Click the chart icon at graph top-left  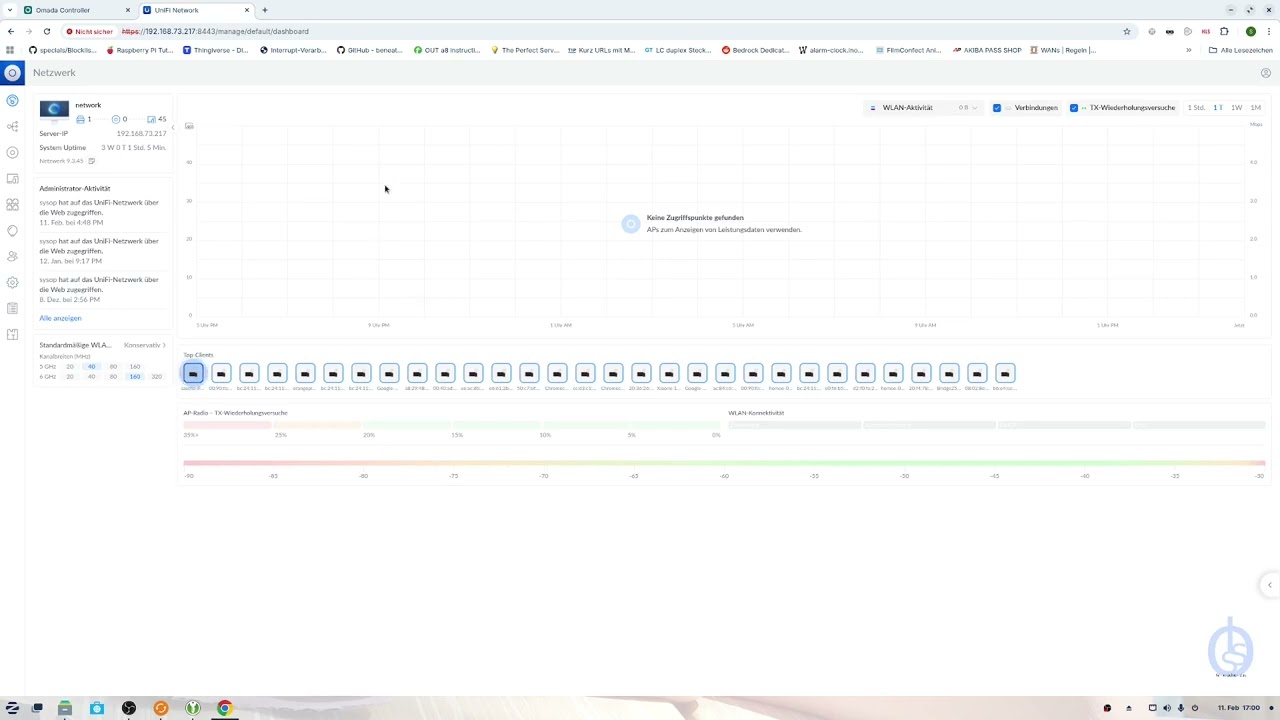(x=189, y=126)
